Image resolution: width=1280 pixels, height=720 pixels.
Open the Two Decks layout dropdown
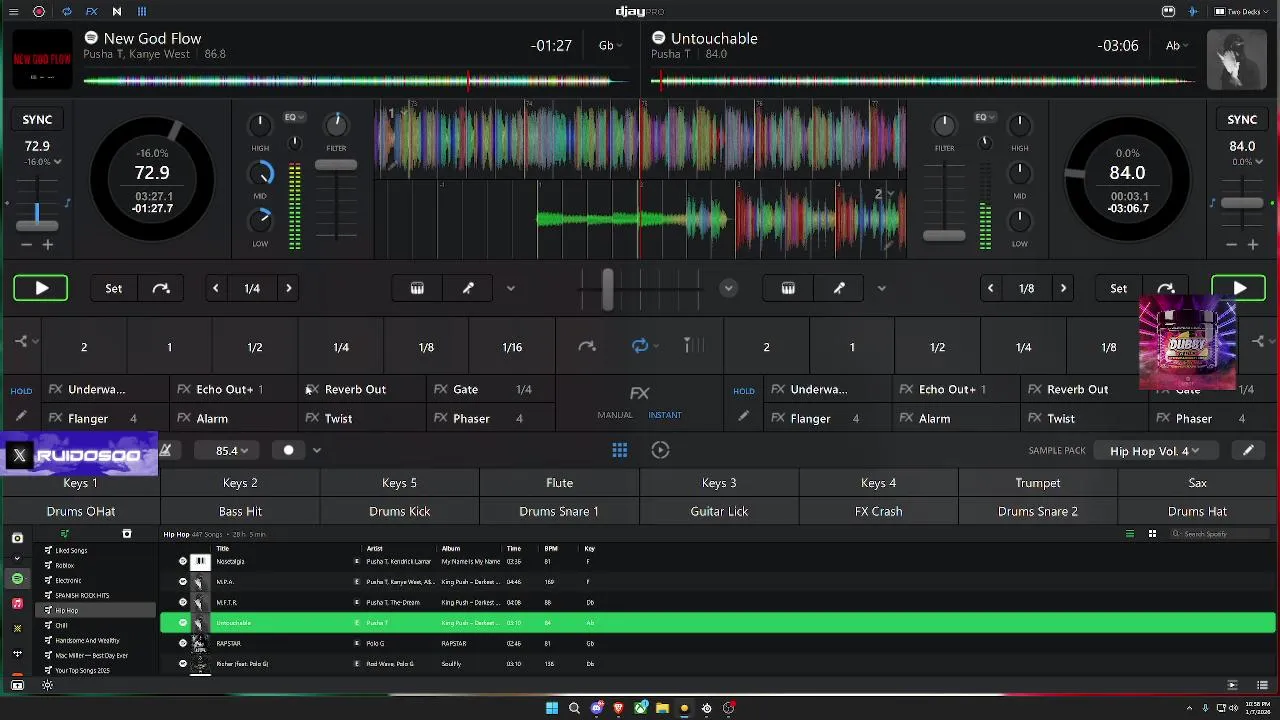coord(1239,12)
